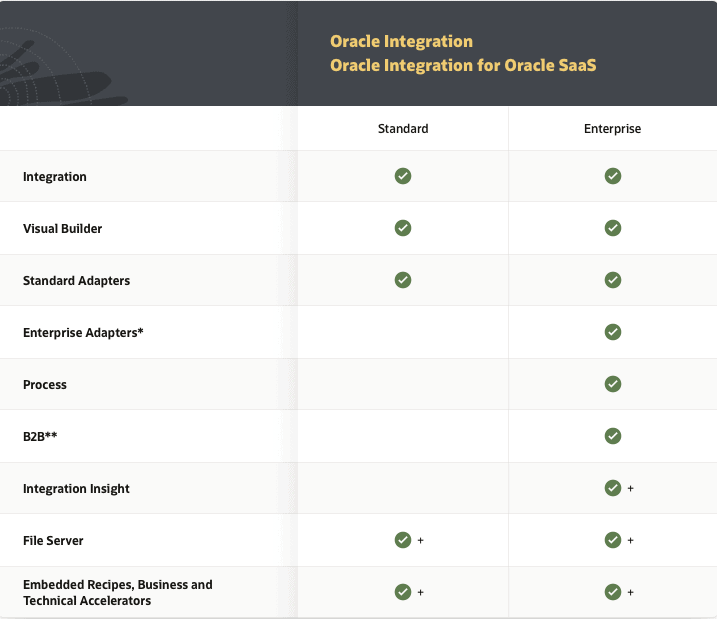
Task: Click the Enterprise Adapters* row label
Action: pos(83,333)
